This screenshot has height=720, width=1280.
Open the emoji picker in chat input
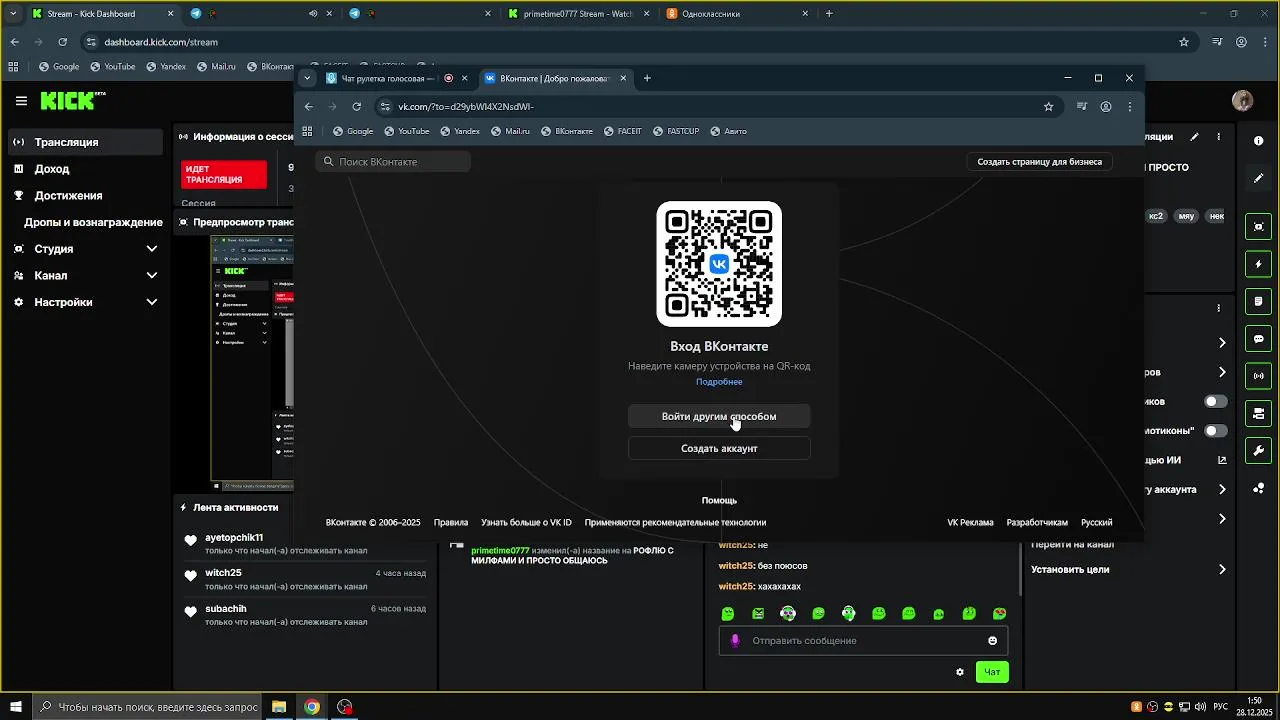point(992,641)
